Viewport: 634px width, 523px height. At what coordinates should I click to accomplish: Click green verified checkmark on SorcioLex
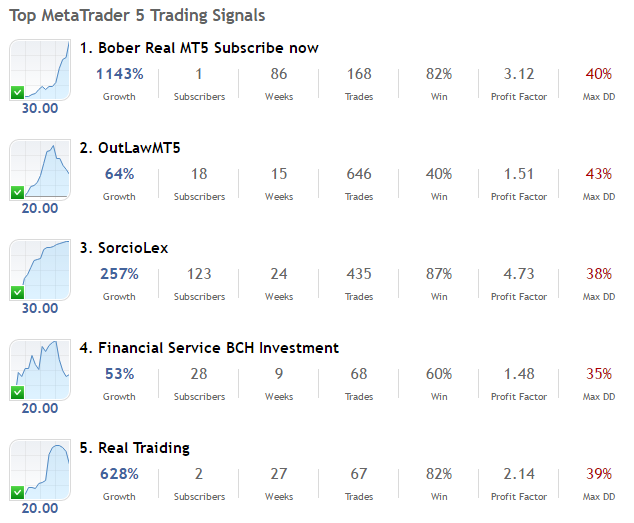coord(17,292)
